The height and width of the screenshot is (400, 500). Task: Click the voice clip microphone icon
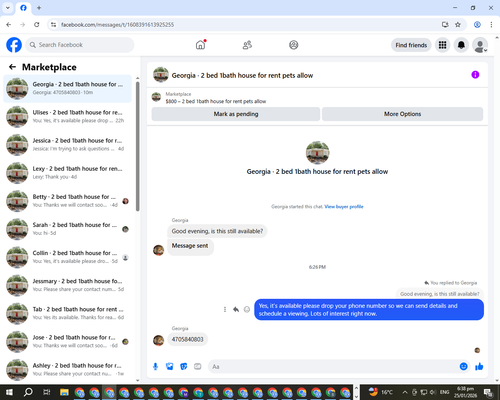155,367
